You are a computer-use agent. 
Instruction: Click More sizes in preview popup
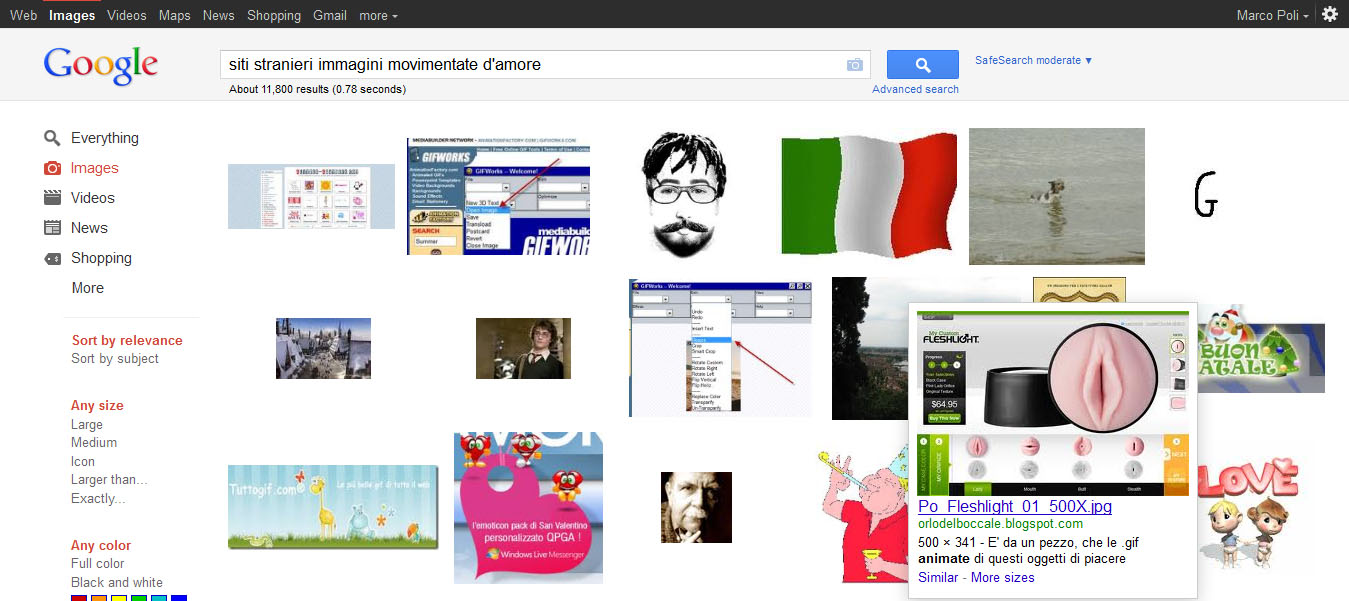pyautogui.click(x=1003, y=578)
